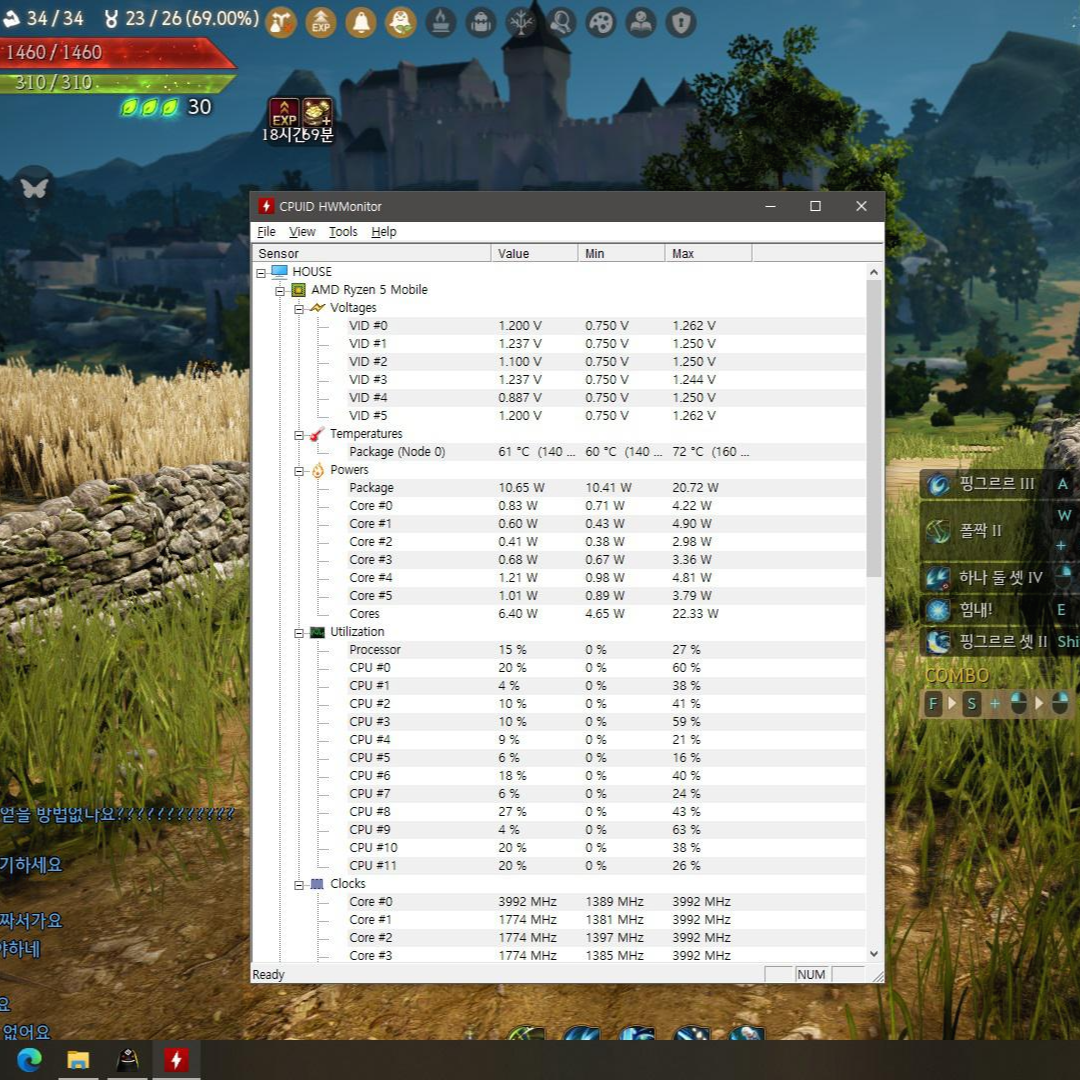Viewport: 1080px width, 1080px height.
Task: Click the red EXP buff icon
Action: click(284, 113)
